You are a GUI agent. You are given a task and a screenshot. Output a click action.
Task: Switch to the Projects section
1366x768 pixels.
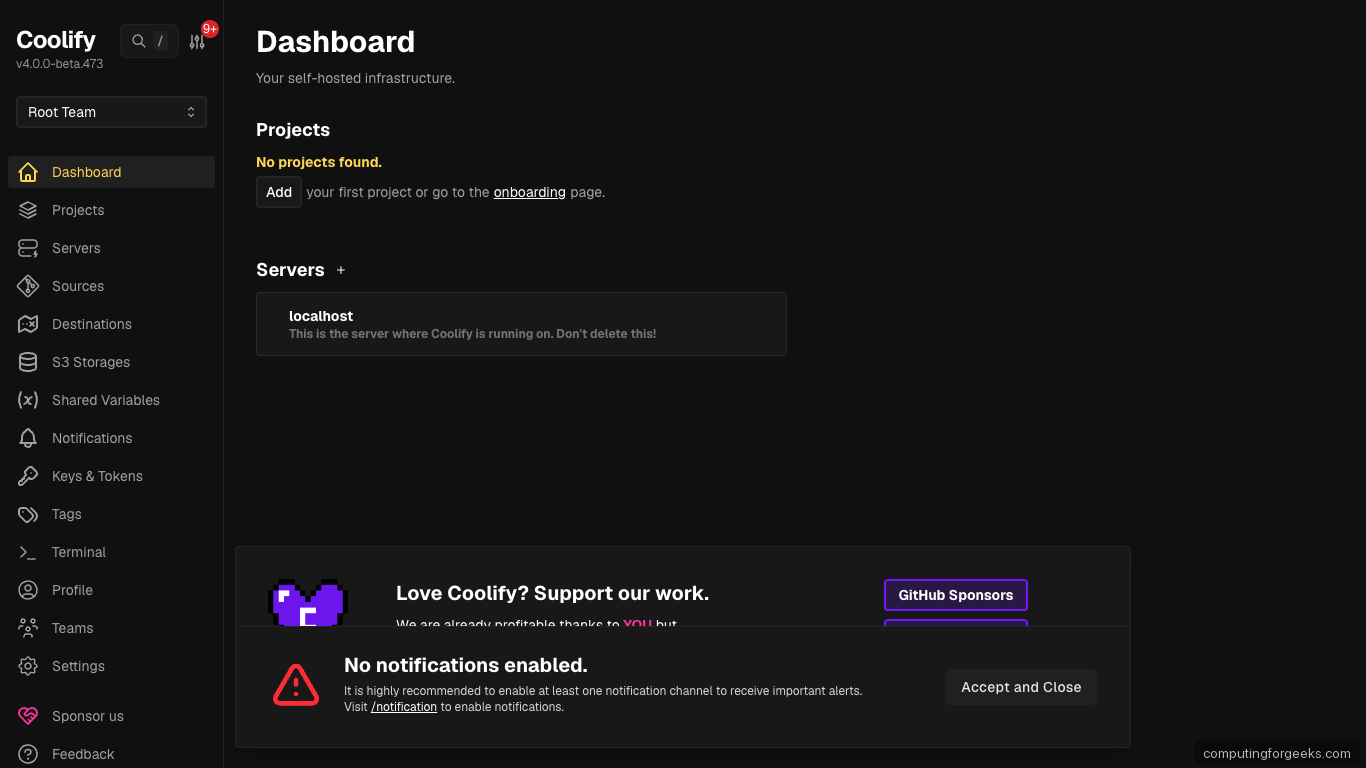pyautogui.click(x=77, y=210)
